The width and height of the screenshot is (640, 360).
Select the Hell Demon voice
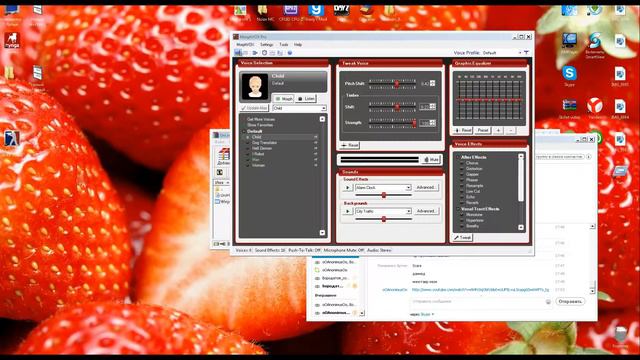tap(262, 149)
